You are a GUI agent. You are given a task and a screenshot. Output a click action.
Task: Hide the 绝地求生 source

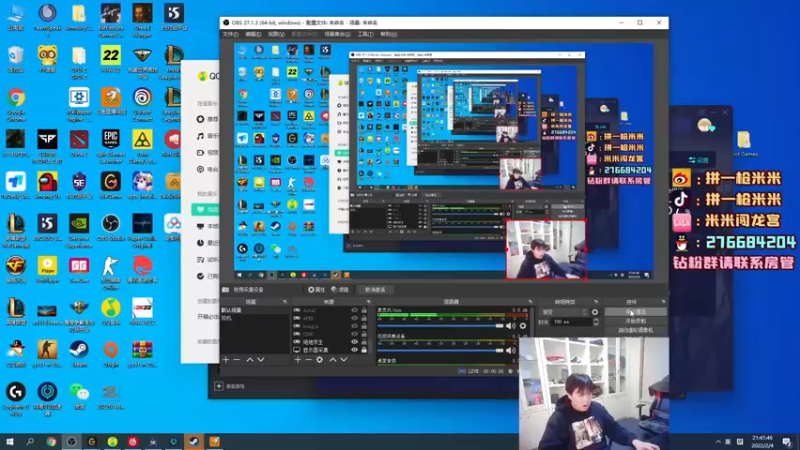click(x=355, y=342)
